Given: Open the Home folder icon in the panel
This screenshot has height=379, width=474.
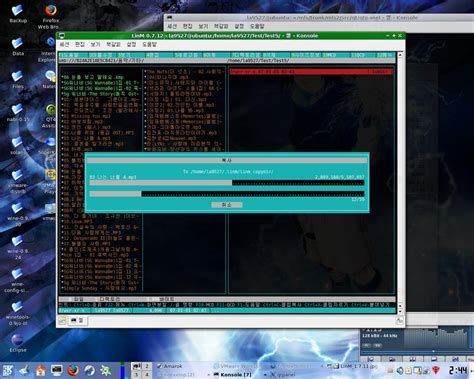Looking at the screenshot, I should click(40, 370).
